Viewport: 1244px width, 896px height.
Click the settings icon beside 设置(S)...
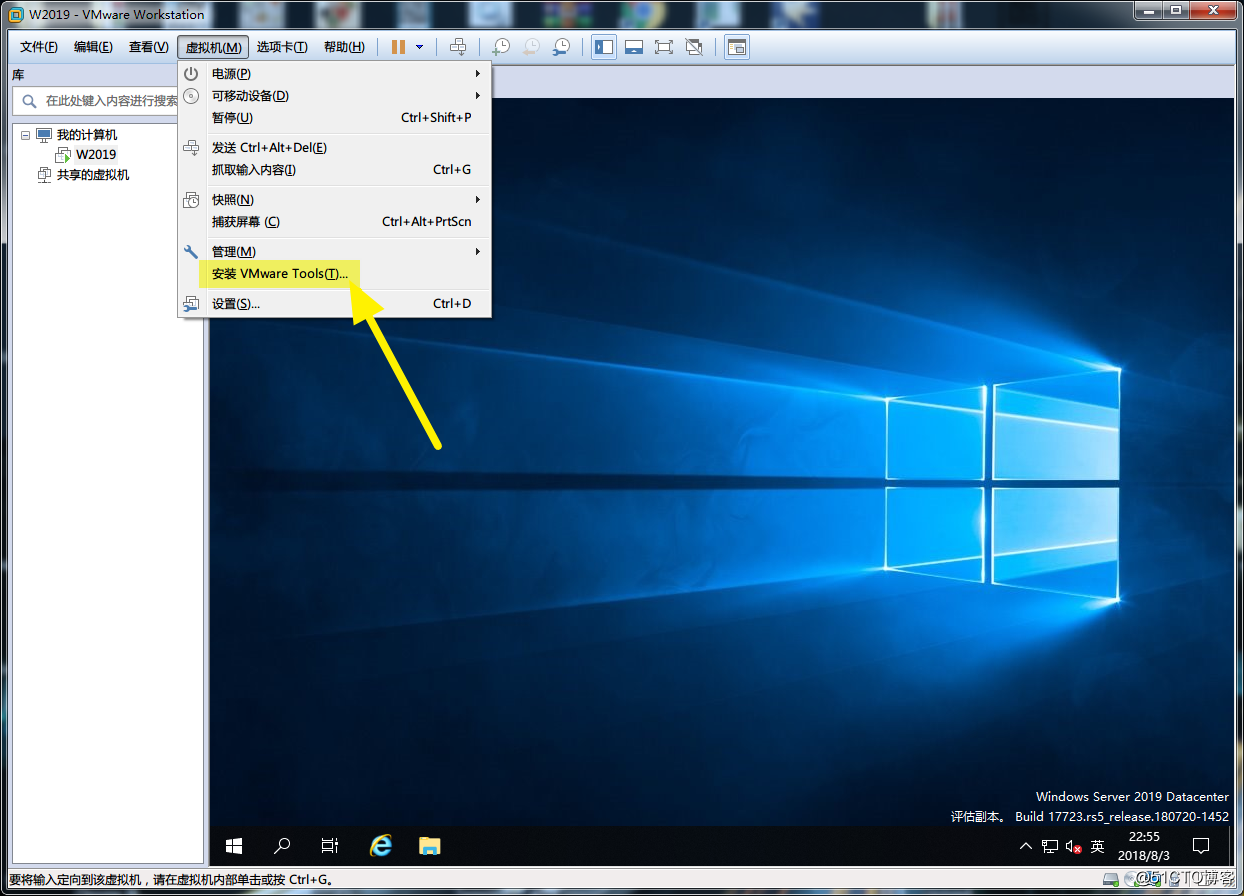pos(191,304)
